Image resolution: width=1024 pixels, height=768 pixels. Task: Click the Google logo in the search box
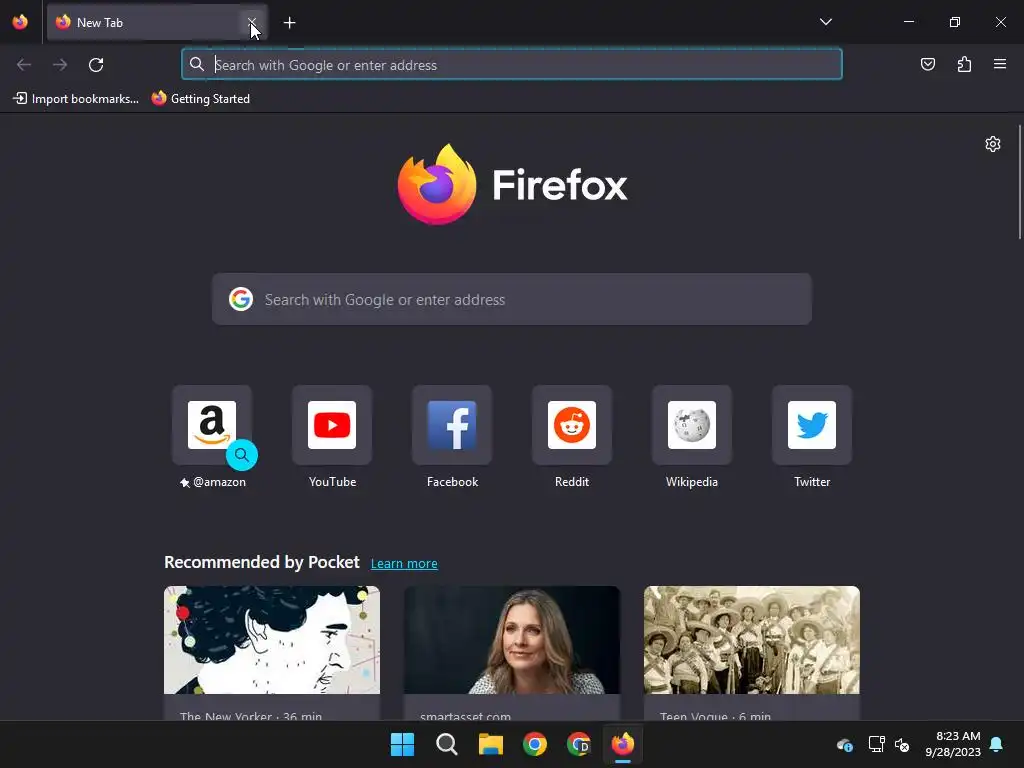(241, 299)
